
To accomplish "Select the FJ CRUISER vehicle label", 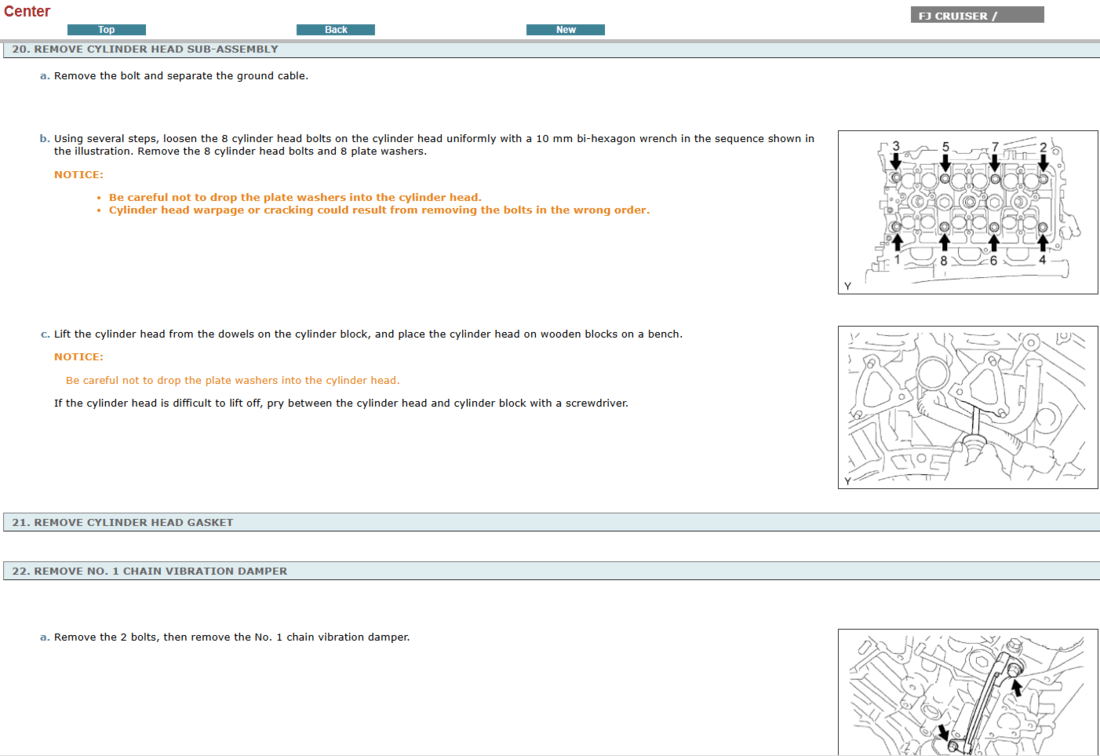I will [976, 15].
